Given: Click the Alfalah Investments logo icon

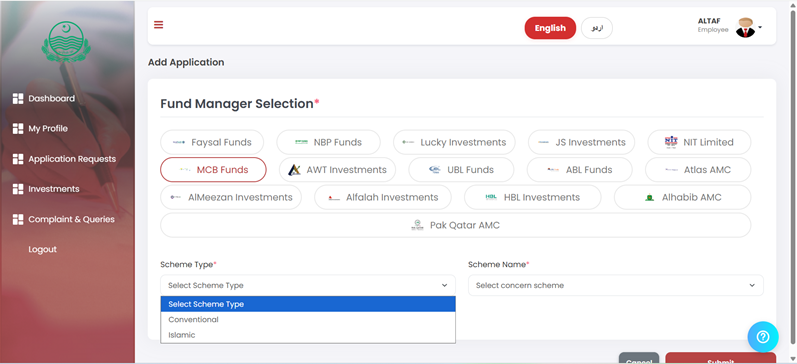Looking at the screenshot, I should click(334, 197).
